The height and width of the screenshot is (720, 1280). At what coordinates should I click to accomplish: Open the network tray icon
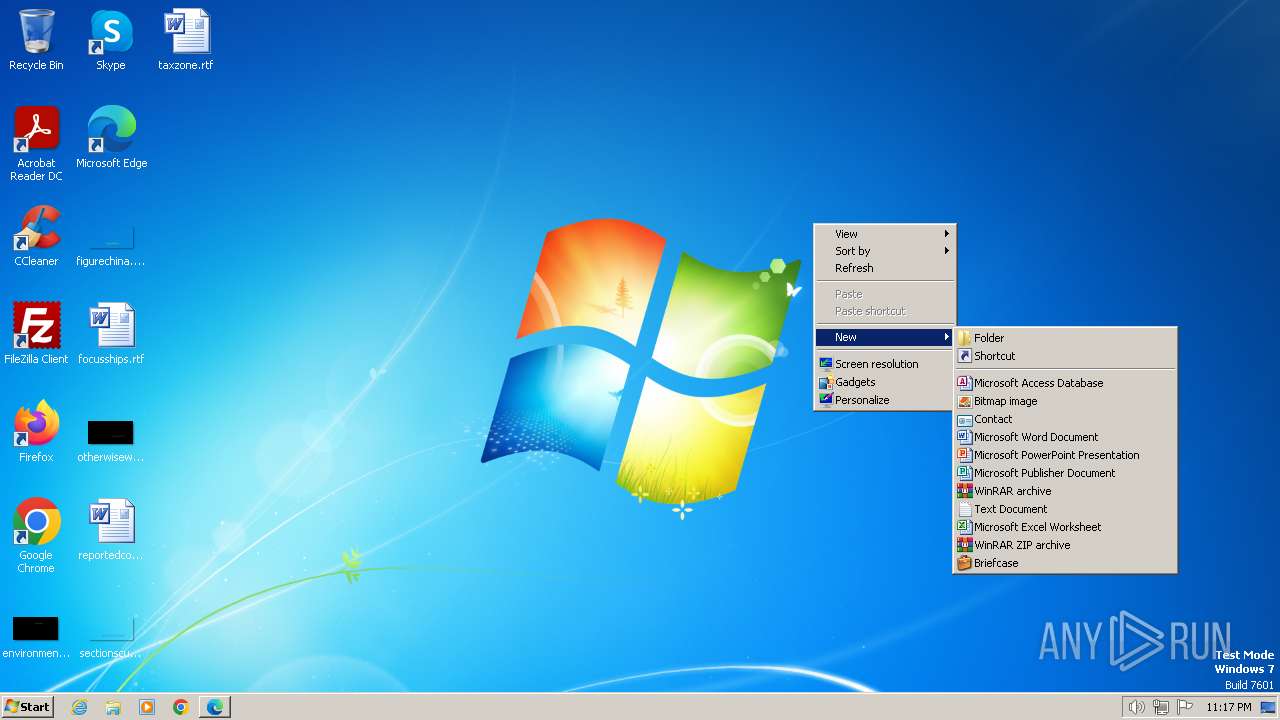pyautogui.click(x=1161, y=707)
